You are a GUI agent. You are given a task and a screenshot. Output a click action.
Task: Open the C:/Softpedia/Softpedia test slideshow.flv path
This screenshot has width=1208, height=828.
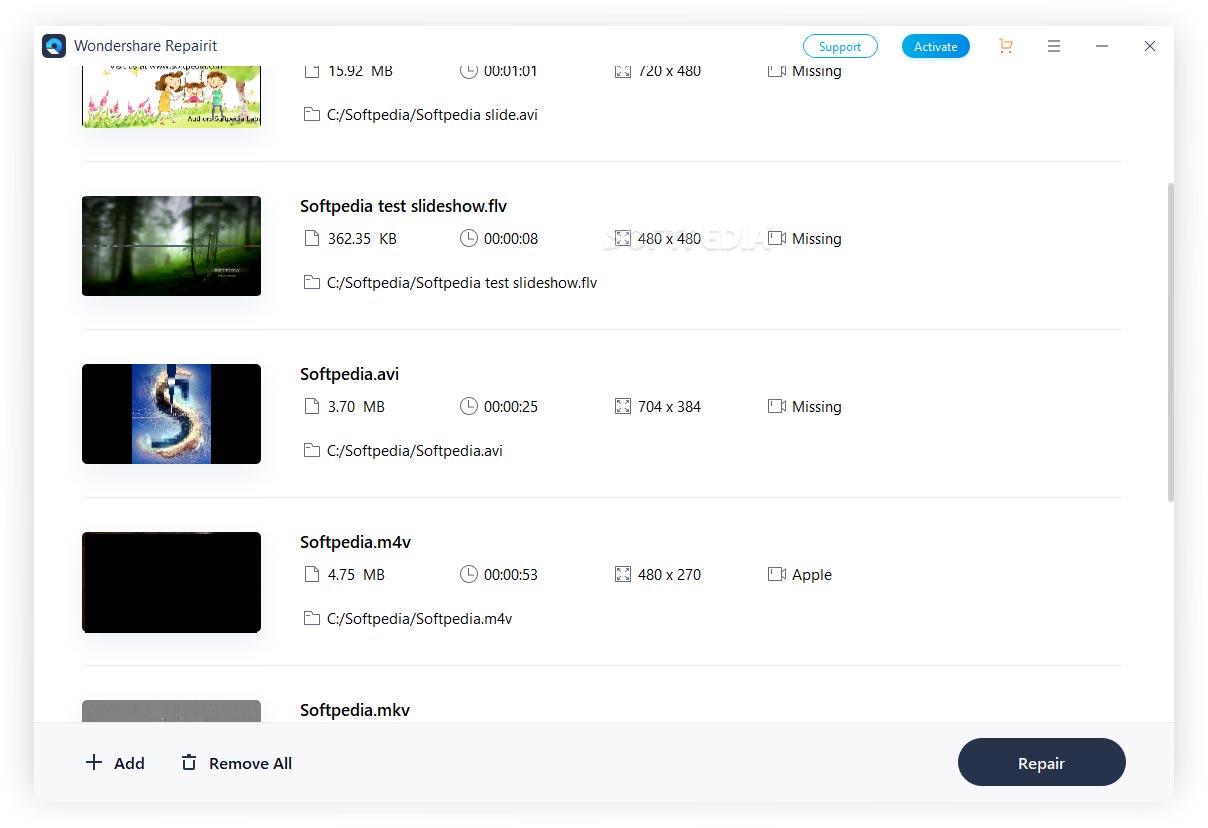pyautogui.click(x=461, y=283)
